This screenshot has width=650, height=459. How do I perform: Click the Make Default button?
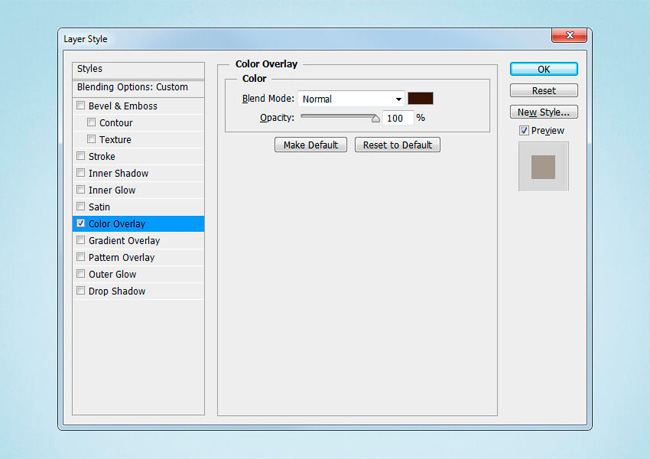coord(310,145)
